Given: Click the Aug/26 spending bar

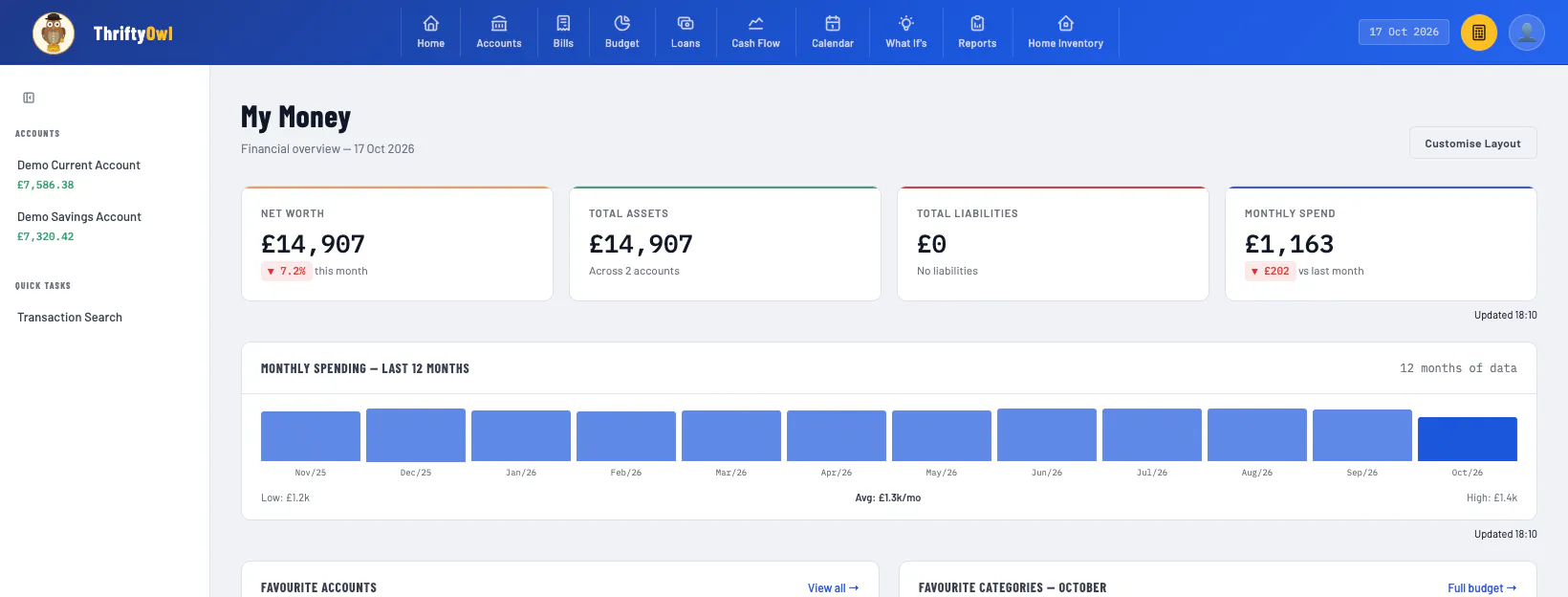Looking at the screenshot, I should click(1257, 435).
